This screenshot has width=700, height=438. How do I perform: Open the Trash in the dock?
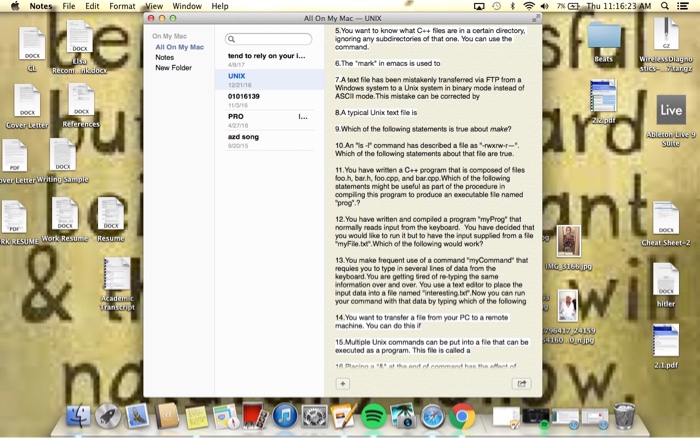point(624,416)
